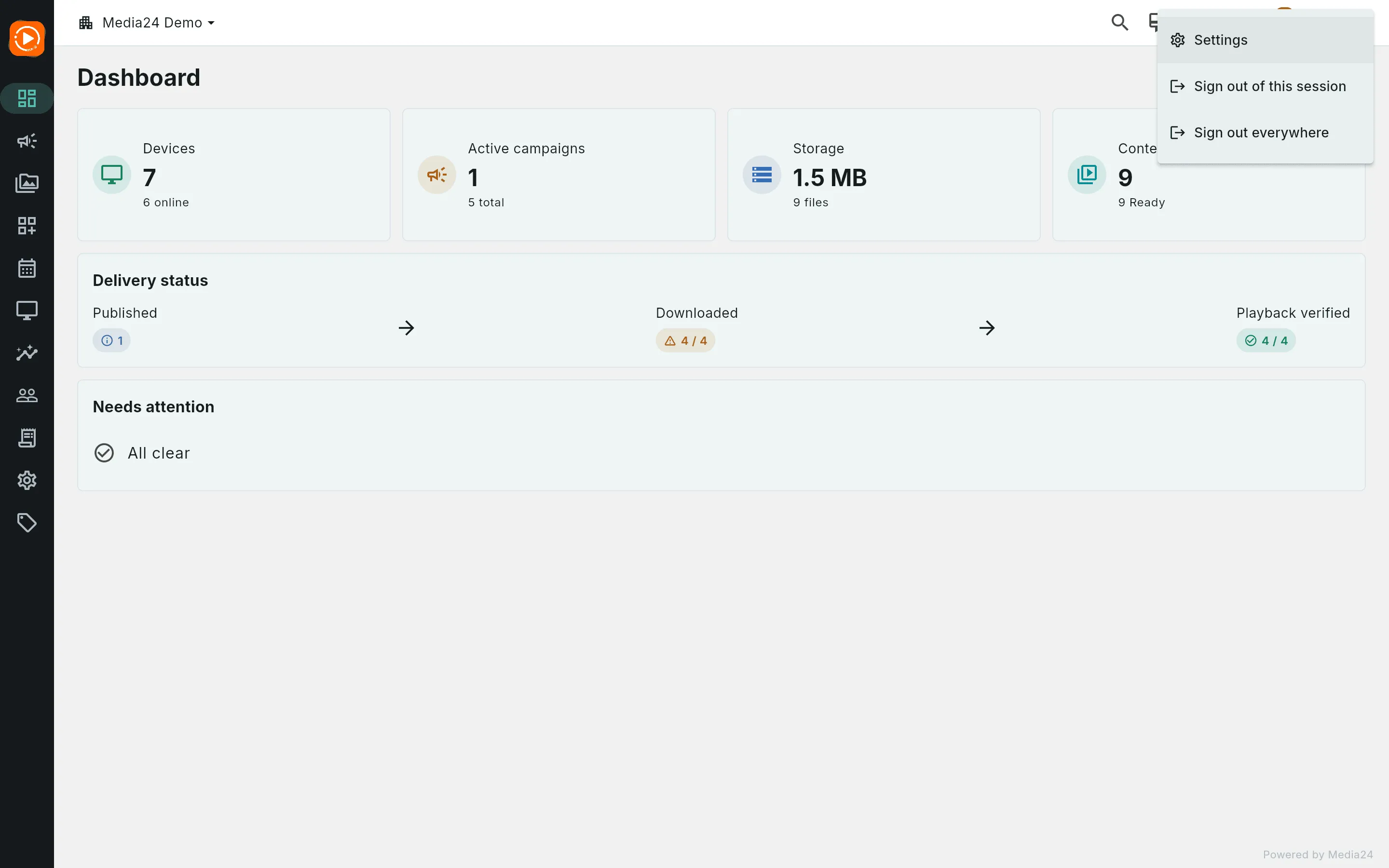Click the arrow after Published
This screenshot has height=868, width=1389.
407,328
